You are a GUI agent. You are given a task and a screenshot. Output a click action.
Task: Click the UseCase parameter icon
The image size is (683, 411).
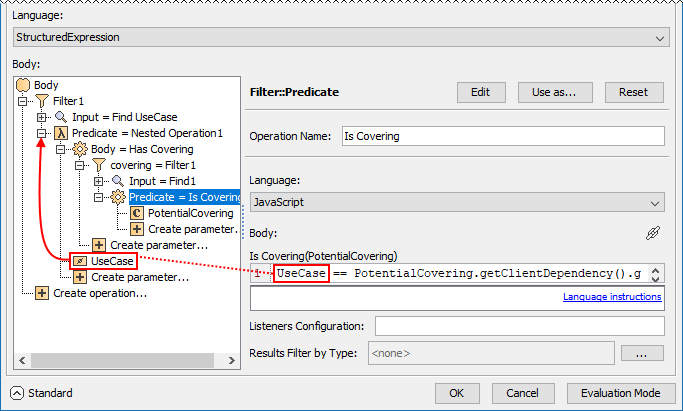coord(80,261)
